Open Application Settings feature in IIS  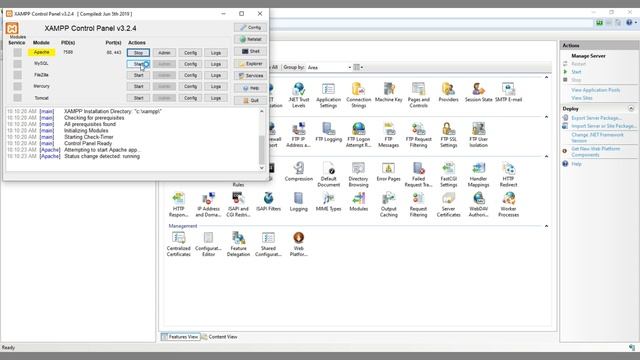pyautogui.click(x=328, y=95)
